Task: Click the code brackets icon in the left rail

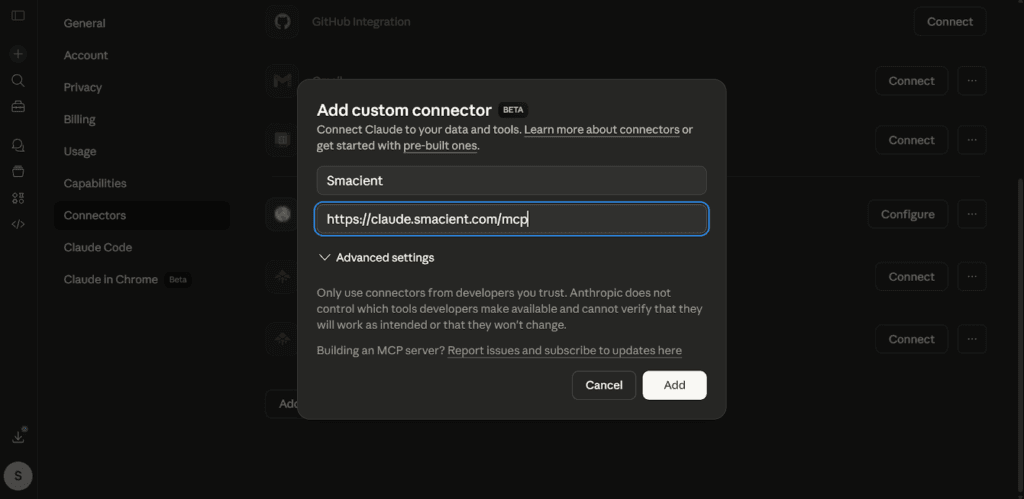Action: 18,224
